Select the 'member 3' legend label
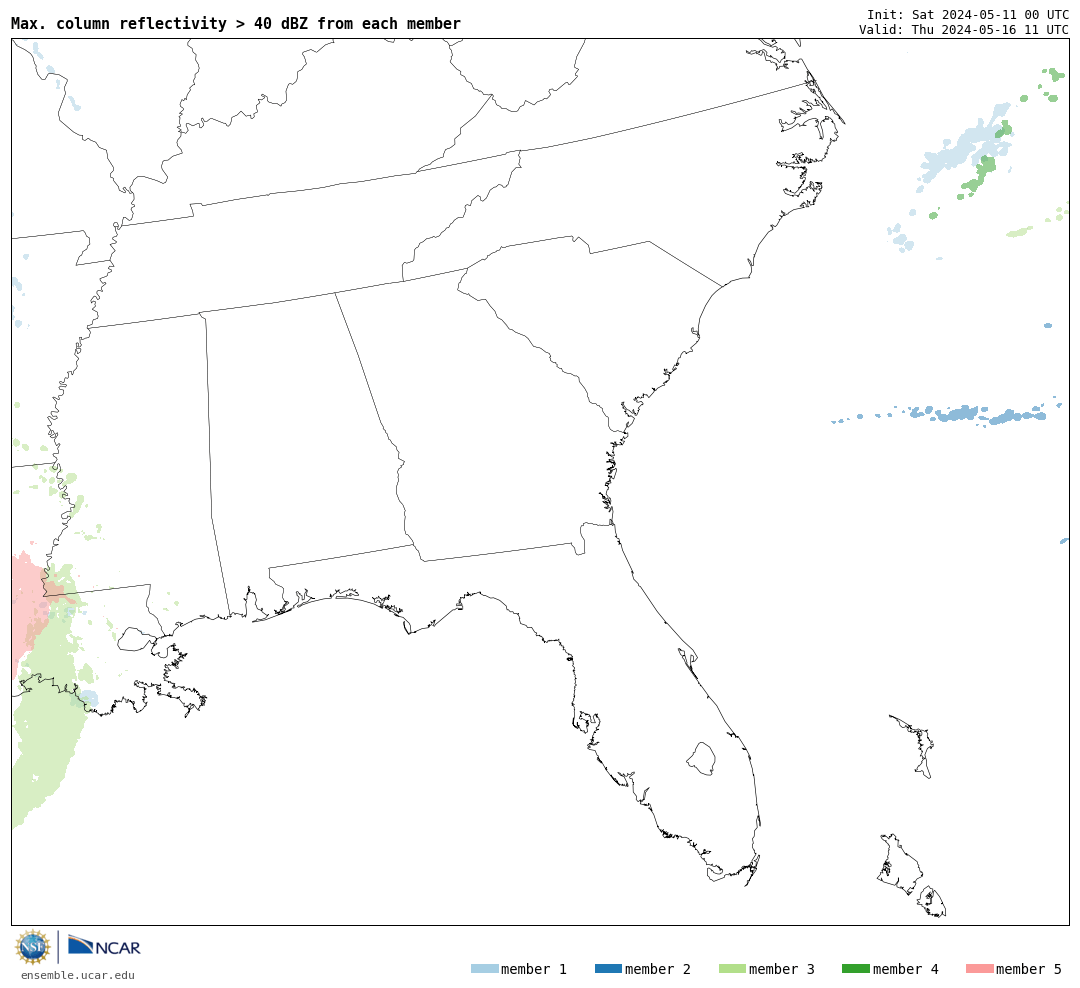The image size is (1080, 988). point(782,969)
